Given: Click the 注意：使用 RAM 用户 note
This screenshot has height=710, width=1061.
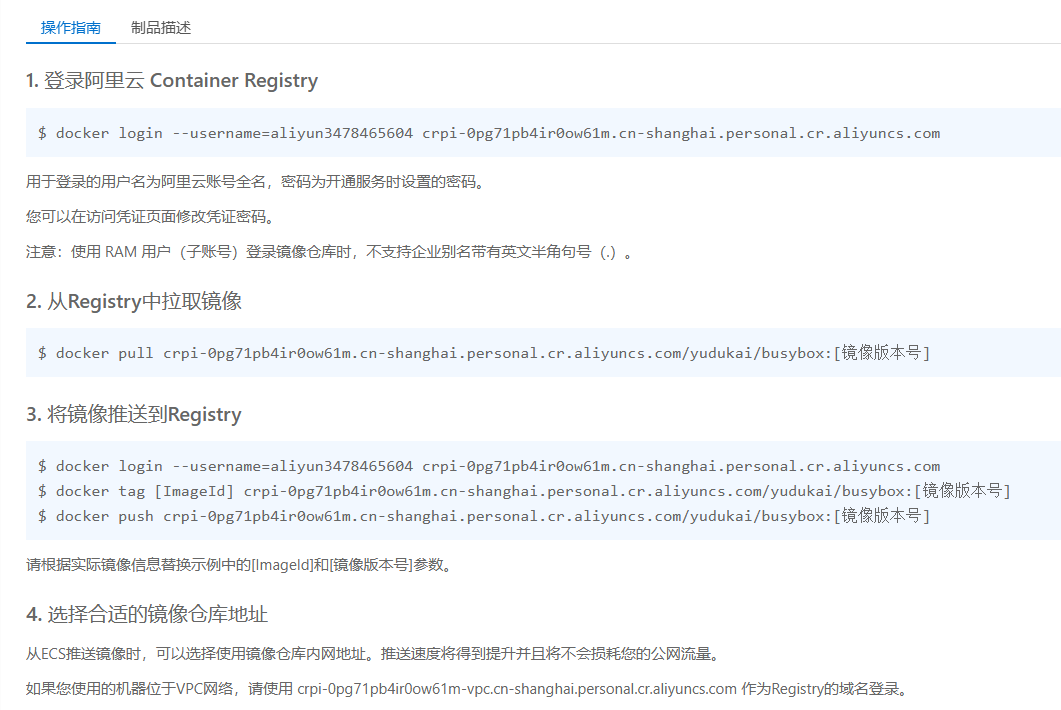Looking at the screenshot, I should 330,252.
